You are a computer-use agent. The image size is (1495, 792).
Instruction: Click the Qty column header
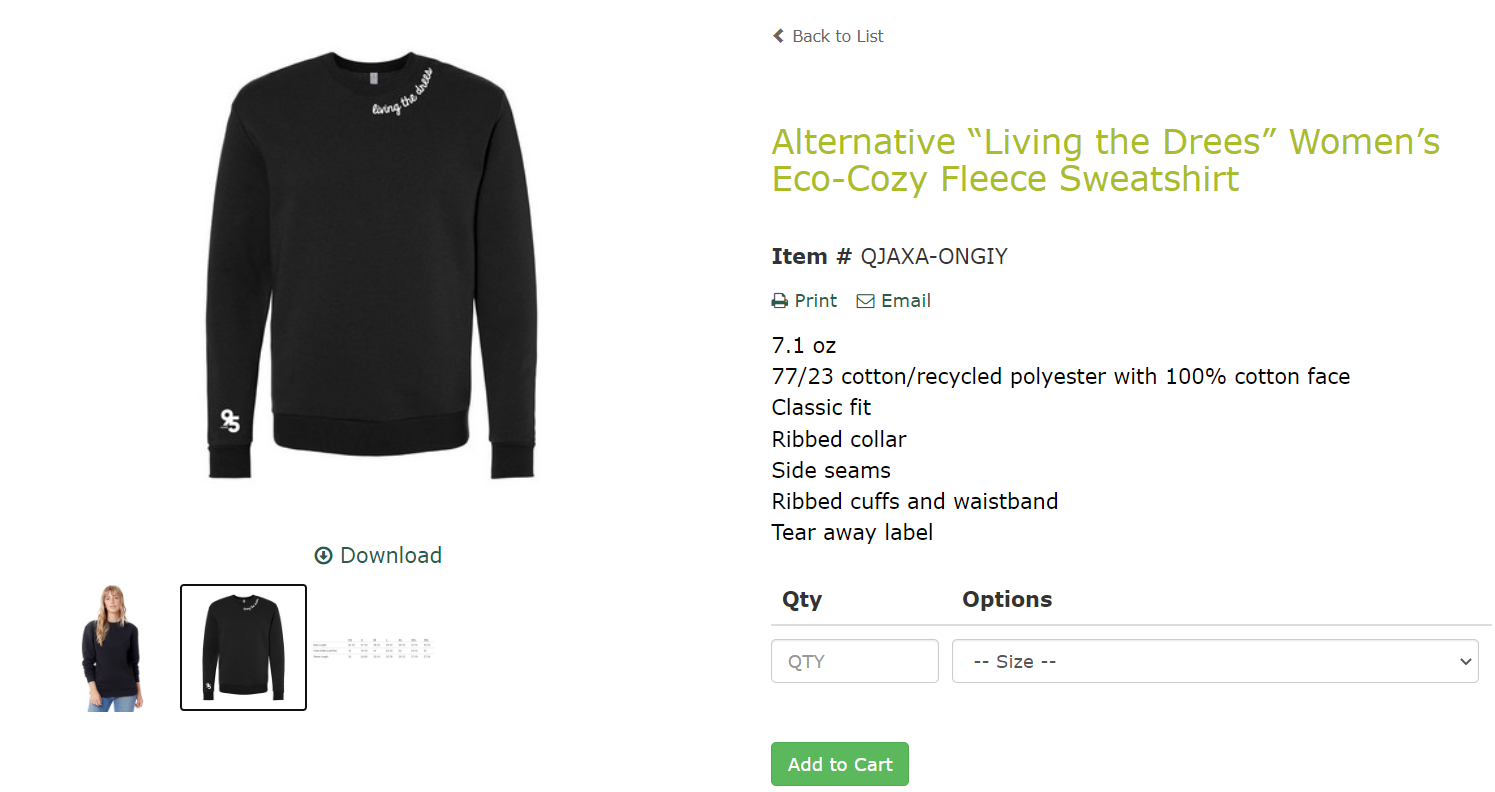pos(802,599)
